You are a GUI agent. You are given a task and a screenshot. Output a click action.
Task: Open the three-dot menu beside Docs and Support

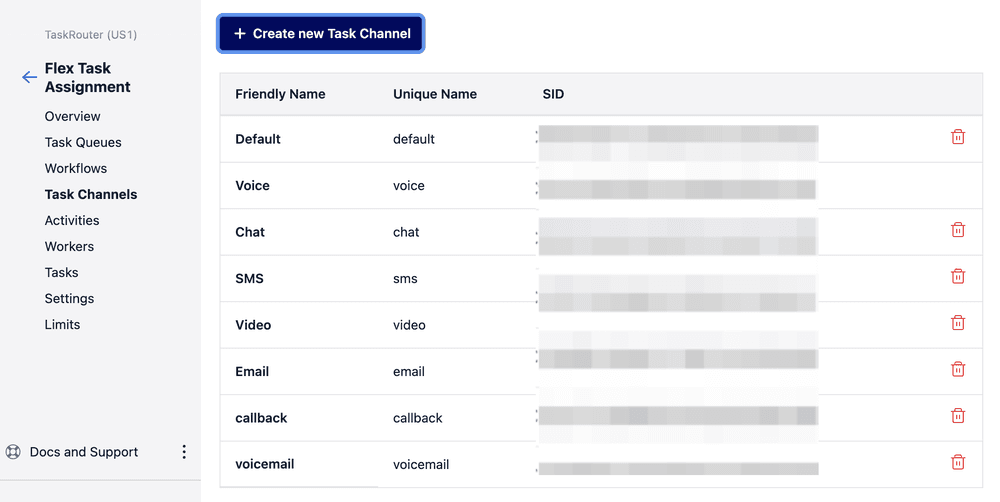pos(184,452)
